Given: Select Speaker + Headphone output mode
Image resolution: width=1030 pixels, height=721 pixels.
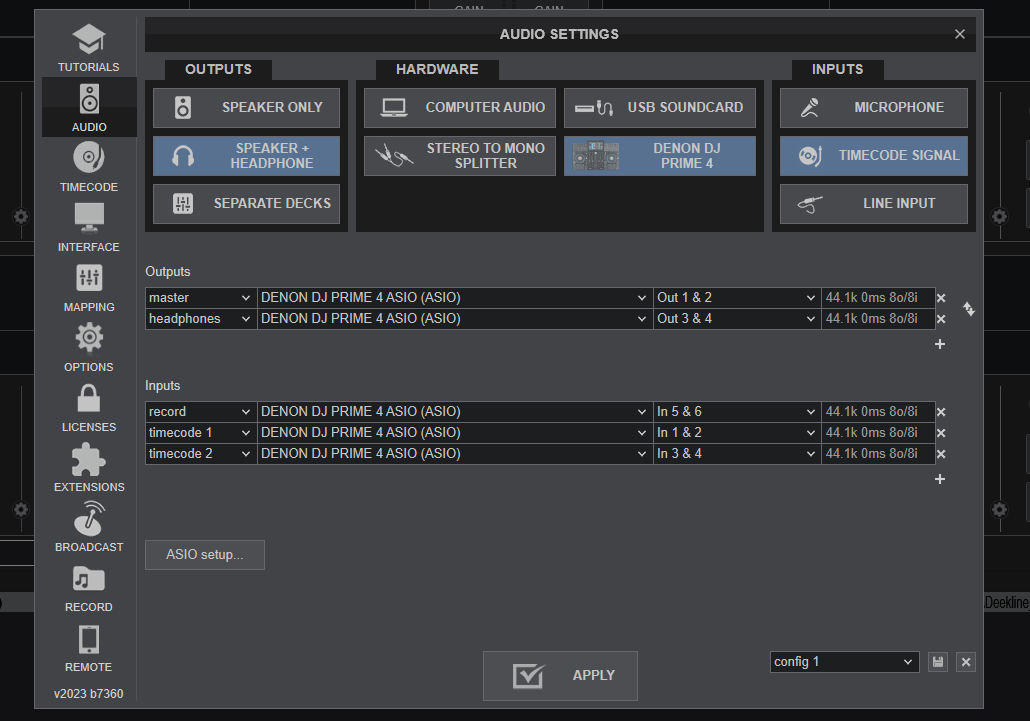Looking at the screenshot, I should 246,156.
